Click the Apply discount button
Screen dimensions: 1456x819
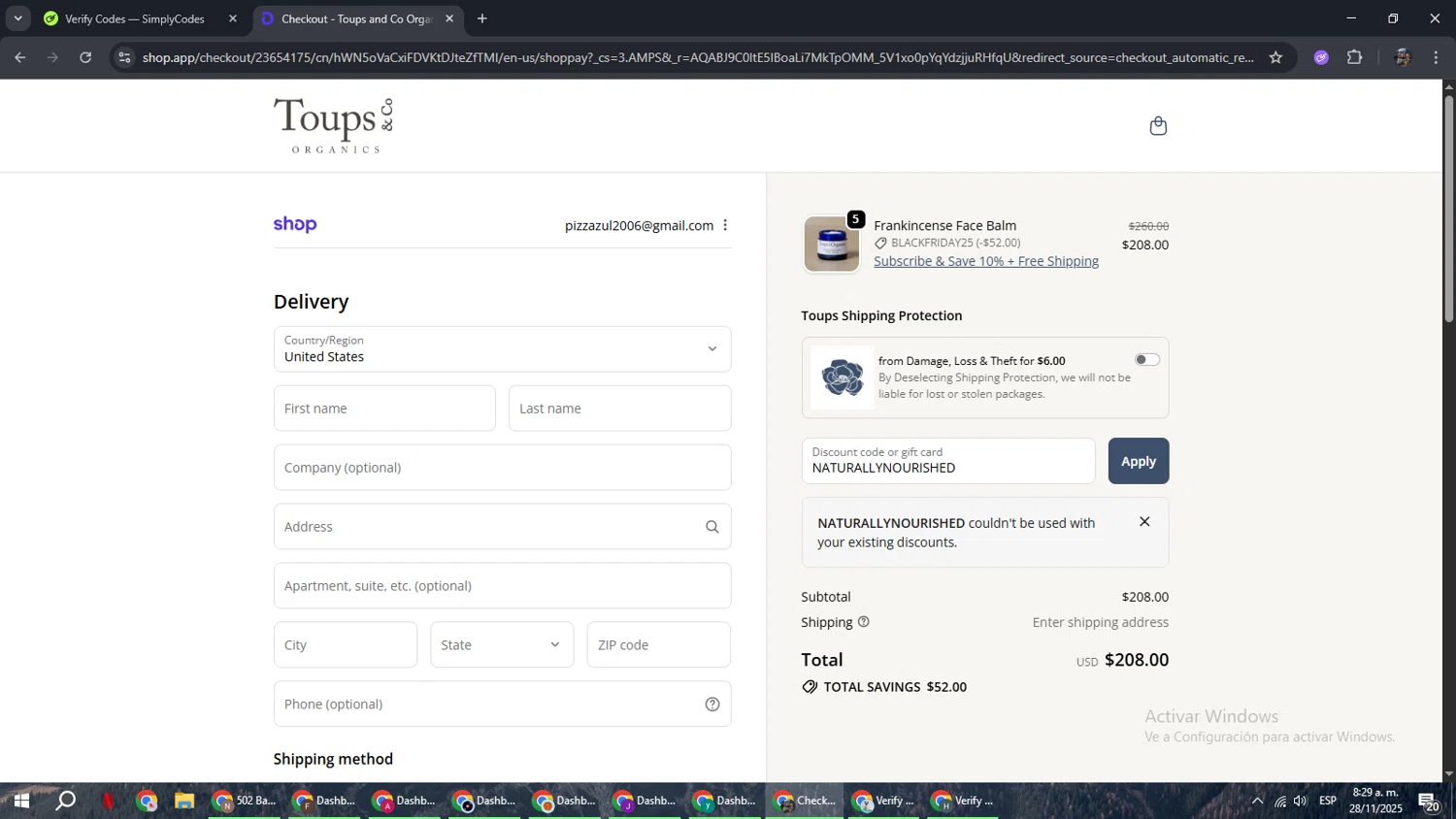(1139, 461)
